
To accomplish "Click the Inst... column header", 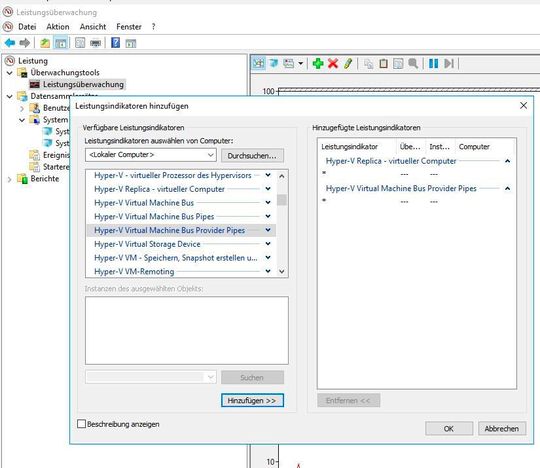I will 440,147.
